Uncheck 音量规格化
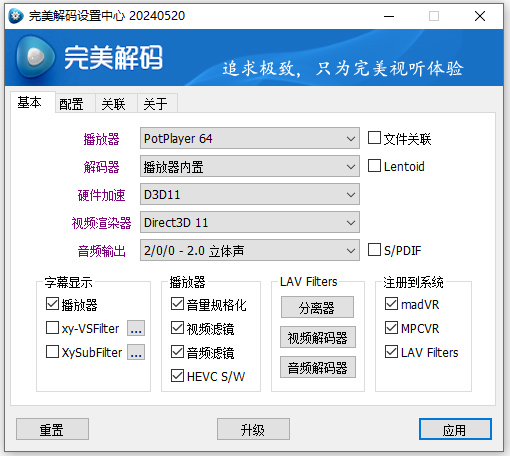510x456 pixels. coord(177,304)
